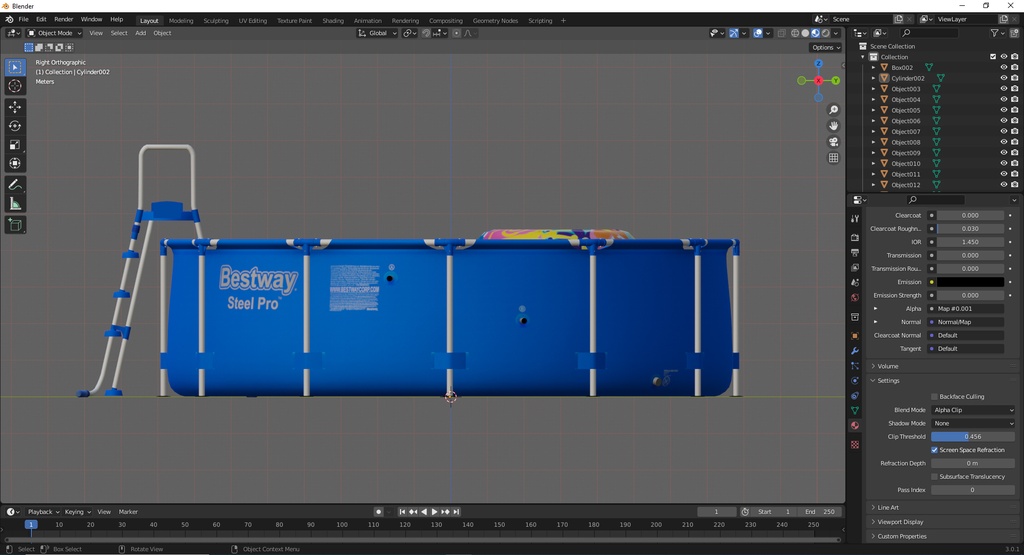This screenshot has width=1024, height=555.
Task: Activate the Move tool
Action: coord(15,107)
